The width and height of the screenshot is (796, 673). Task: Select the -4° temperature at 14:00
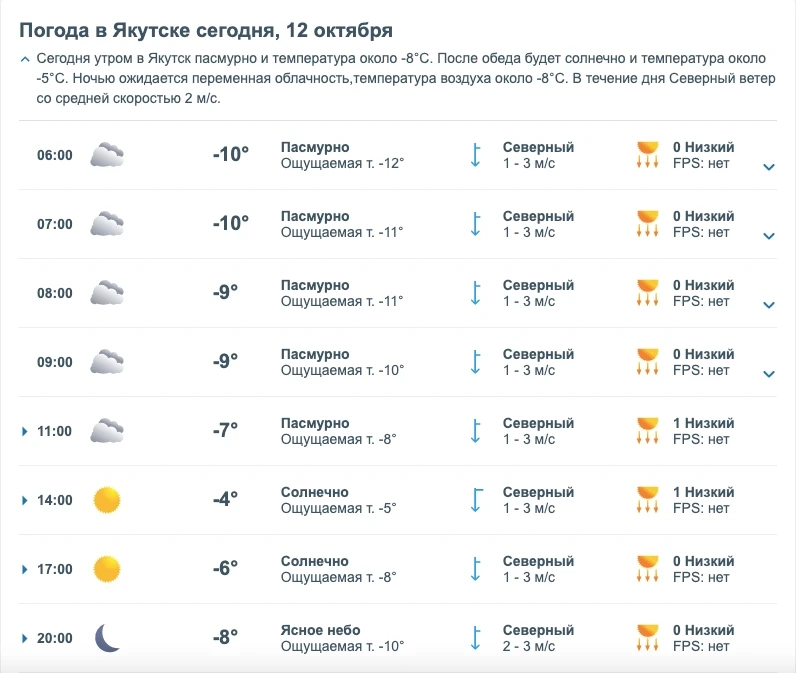pyautogui.click(x=225, y=499)
